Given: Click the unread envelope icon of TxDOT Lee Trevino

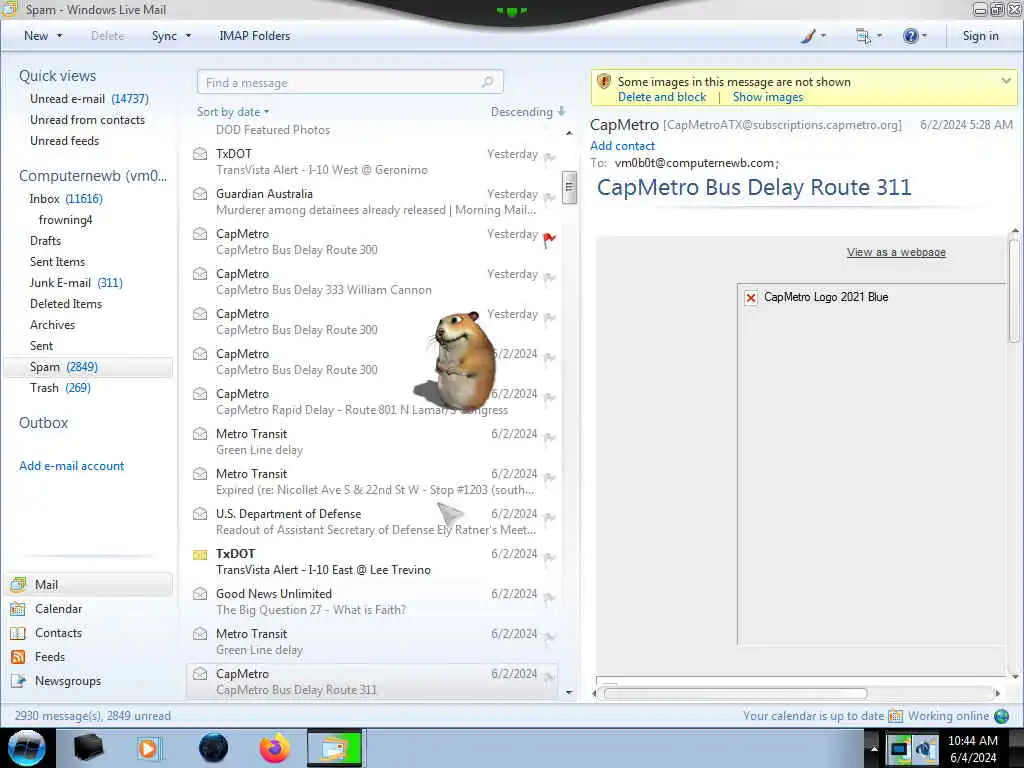Looking at the screenshot, I should point(200,554).
